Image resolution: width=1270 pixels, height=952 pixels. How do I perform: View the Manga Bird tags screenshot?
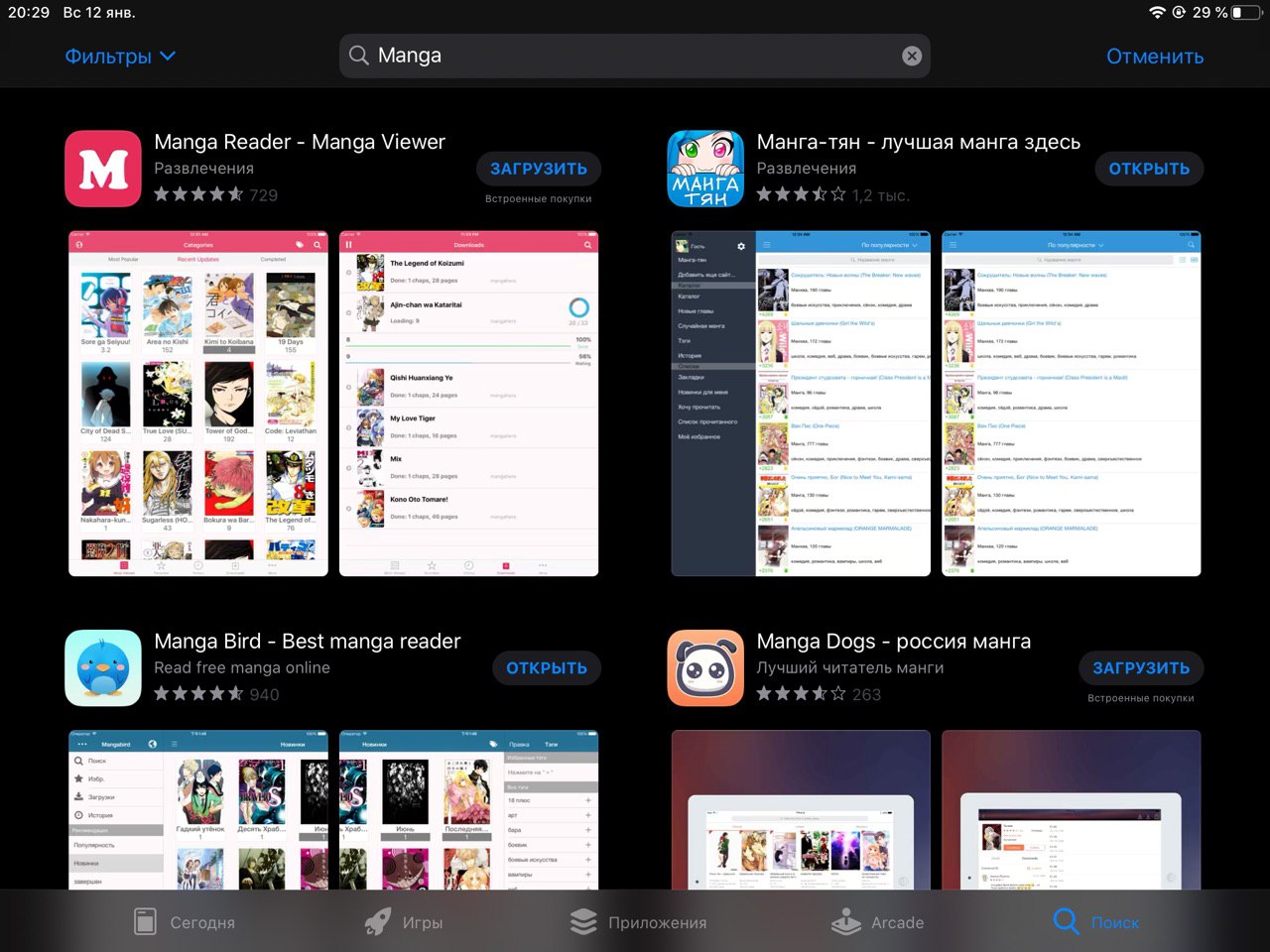(x=469, y=810)
